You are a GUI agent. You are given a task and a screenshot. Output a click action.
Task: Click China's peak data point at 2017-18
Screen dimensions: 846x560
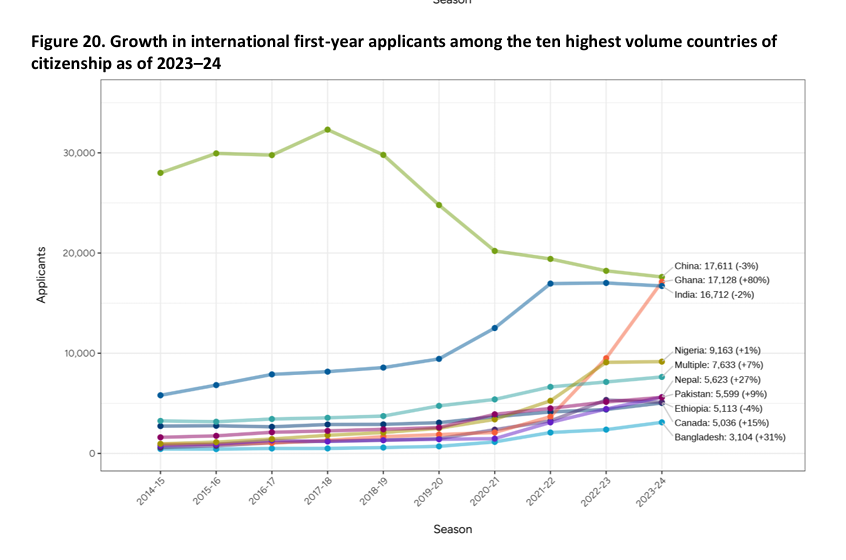tap(328, 129)
